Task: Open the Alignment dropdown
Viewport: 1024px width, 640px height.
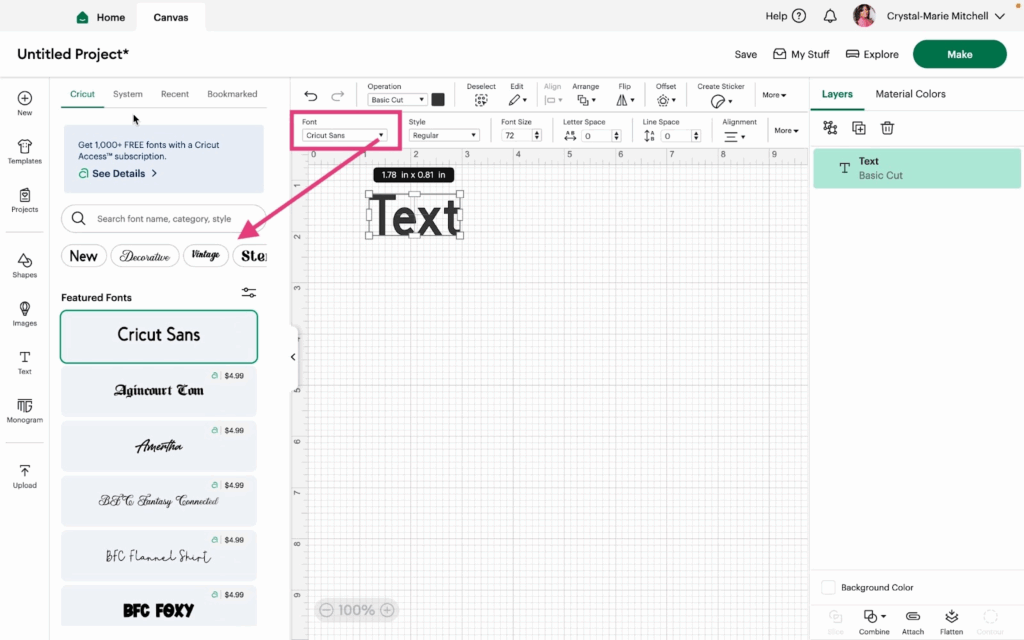Action: click(735, 136)
